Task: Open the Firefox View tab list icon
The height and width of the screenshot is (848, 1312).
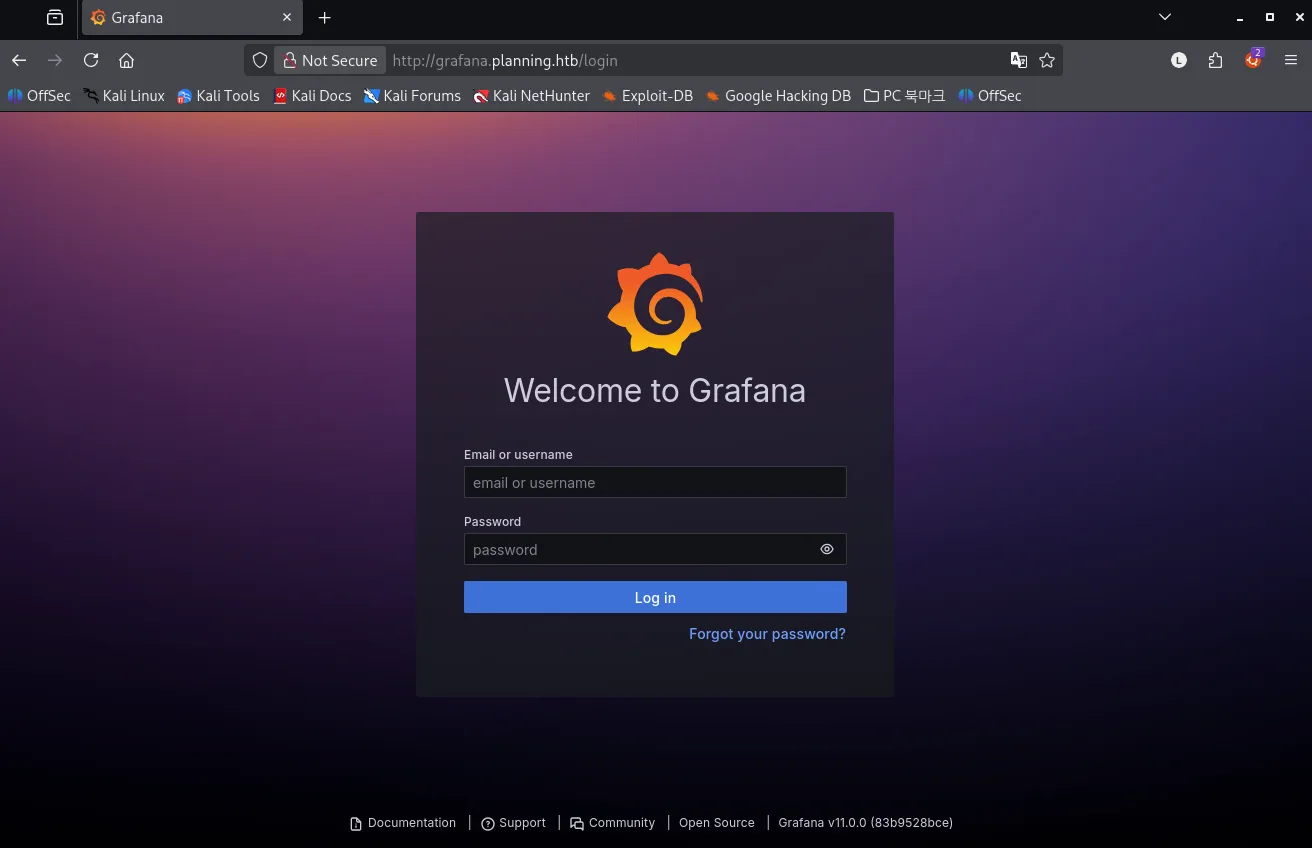Action: click(55, 18)
